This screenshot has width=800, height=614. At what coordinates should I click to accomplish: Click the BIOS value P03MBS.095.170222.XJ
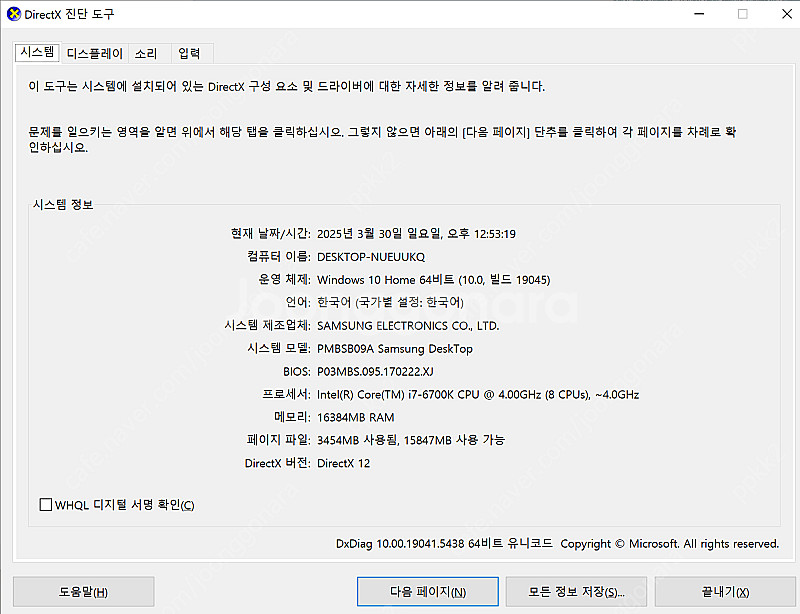(x=375, y=372)
